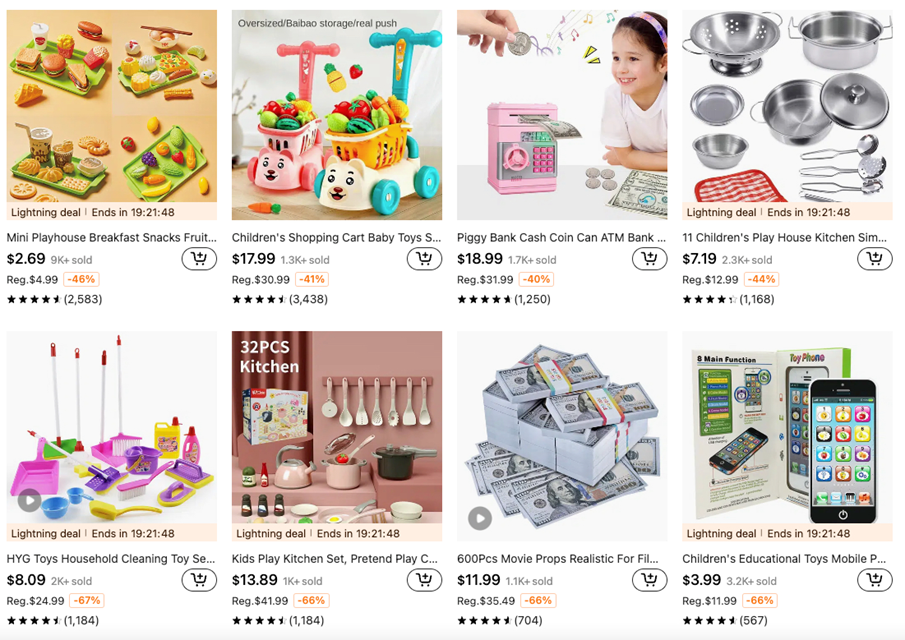905x640 pixels.
Task: Add 600Pcs Movie Props to cart
Action: [649, 580]
